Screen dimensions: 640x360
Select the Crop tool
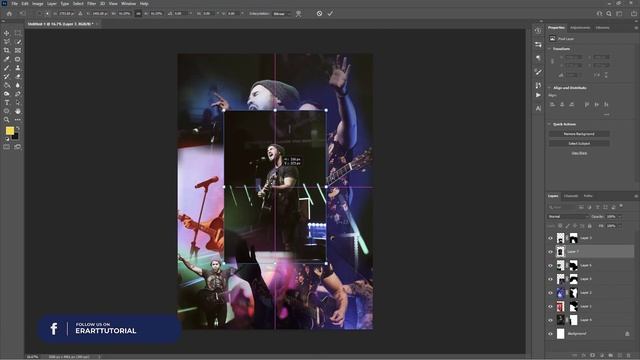pos(7,50)
